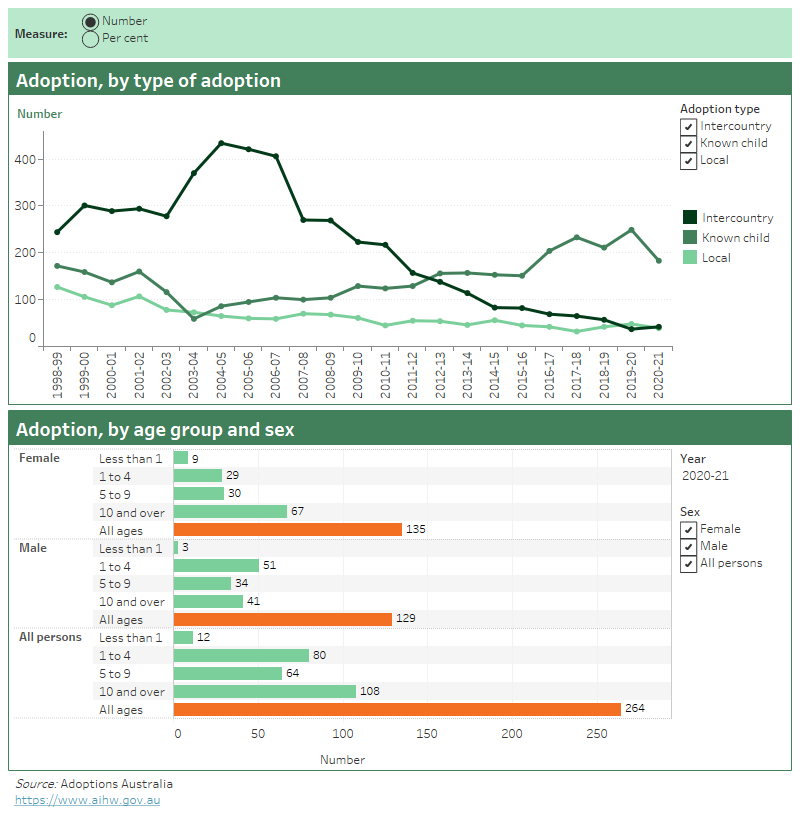Uncheck the Intercountry adoption type
Image resolution: width=800 pixels, height=820 pixels.
(x=688, y=126)
